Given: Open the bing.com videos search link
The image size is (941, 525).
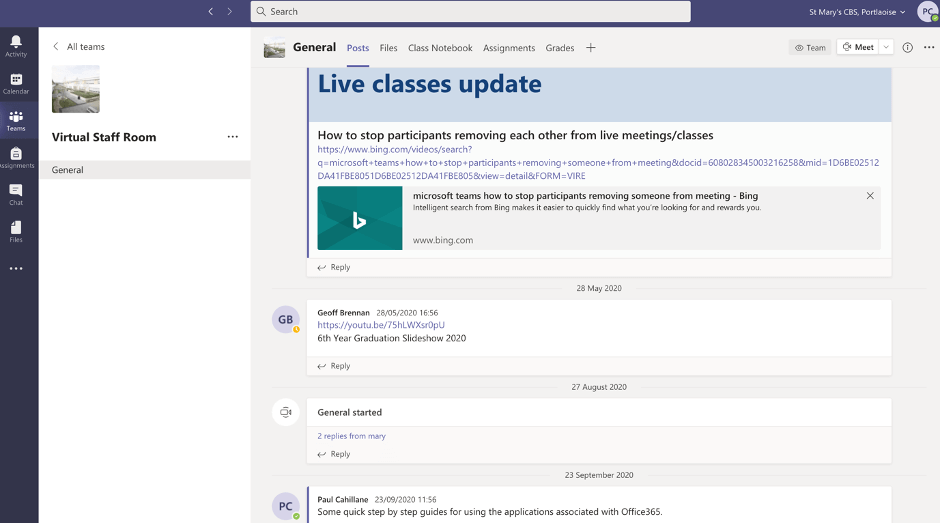Looking at the screenshot, I should [x=598, y=163].
